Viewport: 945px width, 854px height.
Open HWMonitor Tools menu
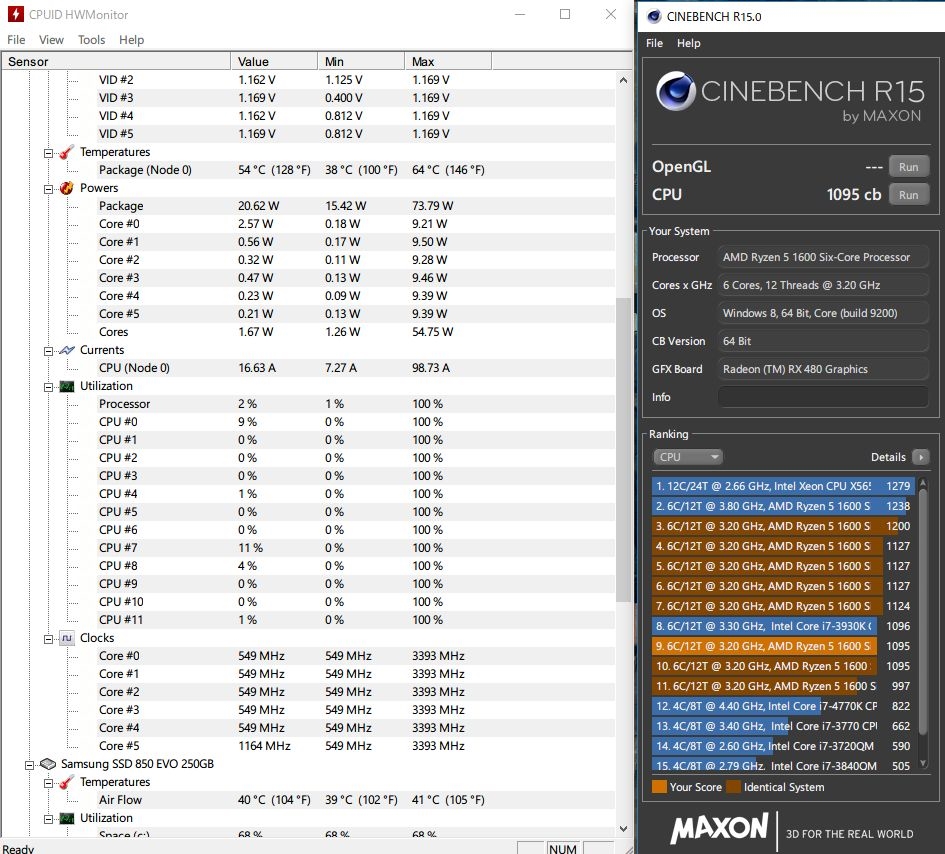click(x=92, y=40)
